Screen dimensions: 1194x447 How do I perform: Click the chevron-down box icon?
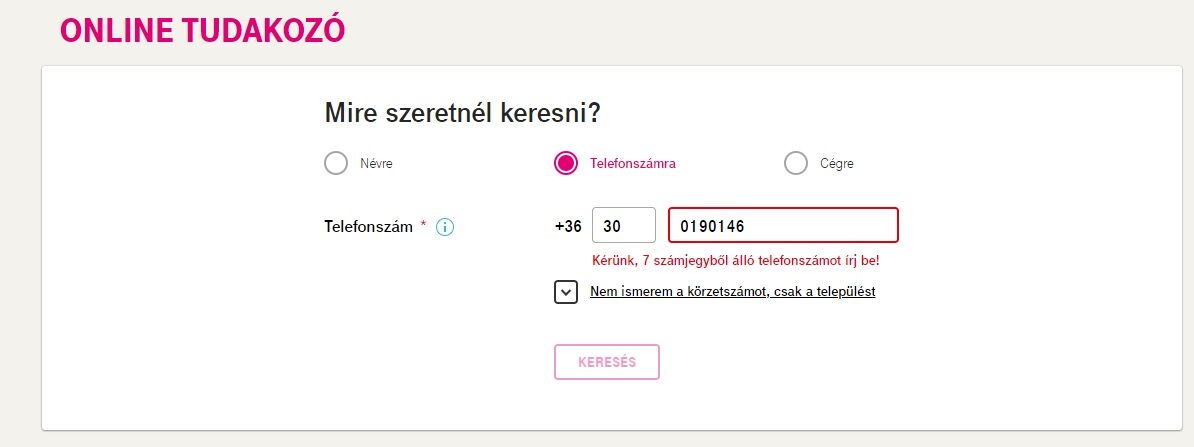coord(566,292)
